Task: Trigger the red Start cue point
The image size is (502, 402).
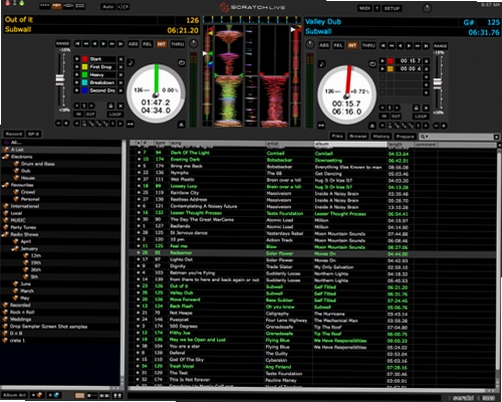Action: pos(77,59)
